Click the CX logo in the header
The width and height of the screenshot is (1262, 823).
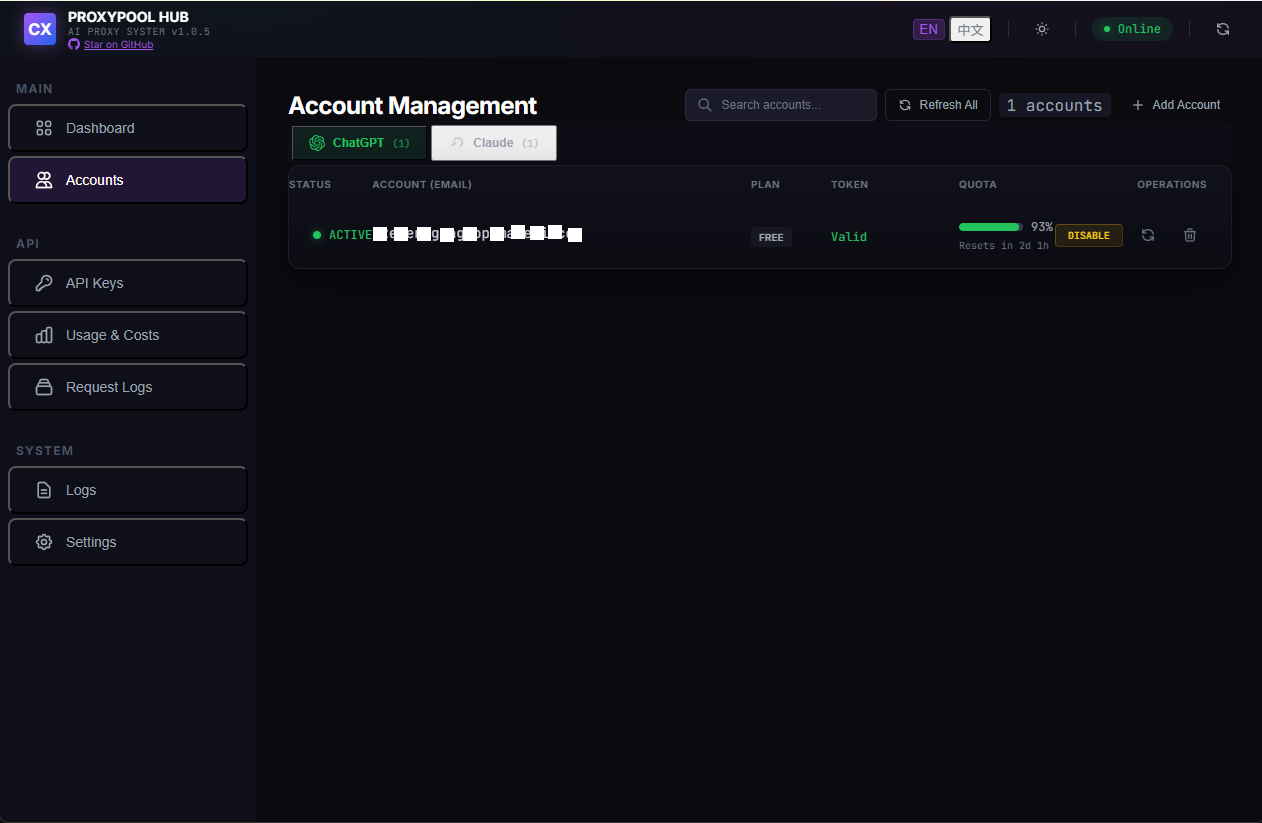click(x=39, y=29)
